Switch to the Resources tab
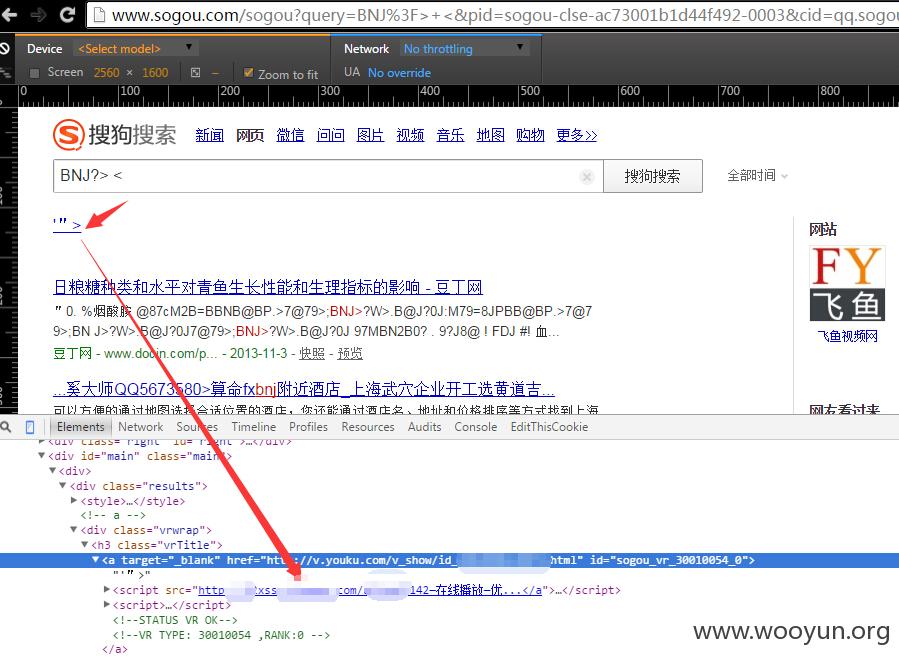 pos(368,427)
